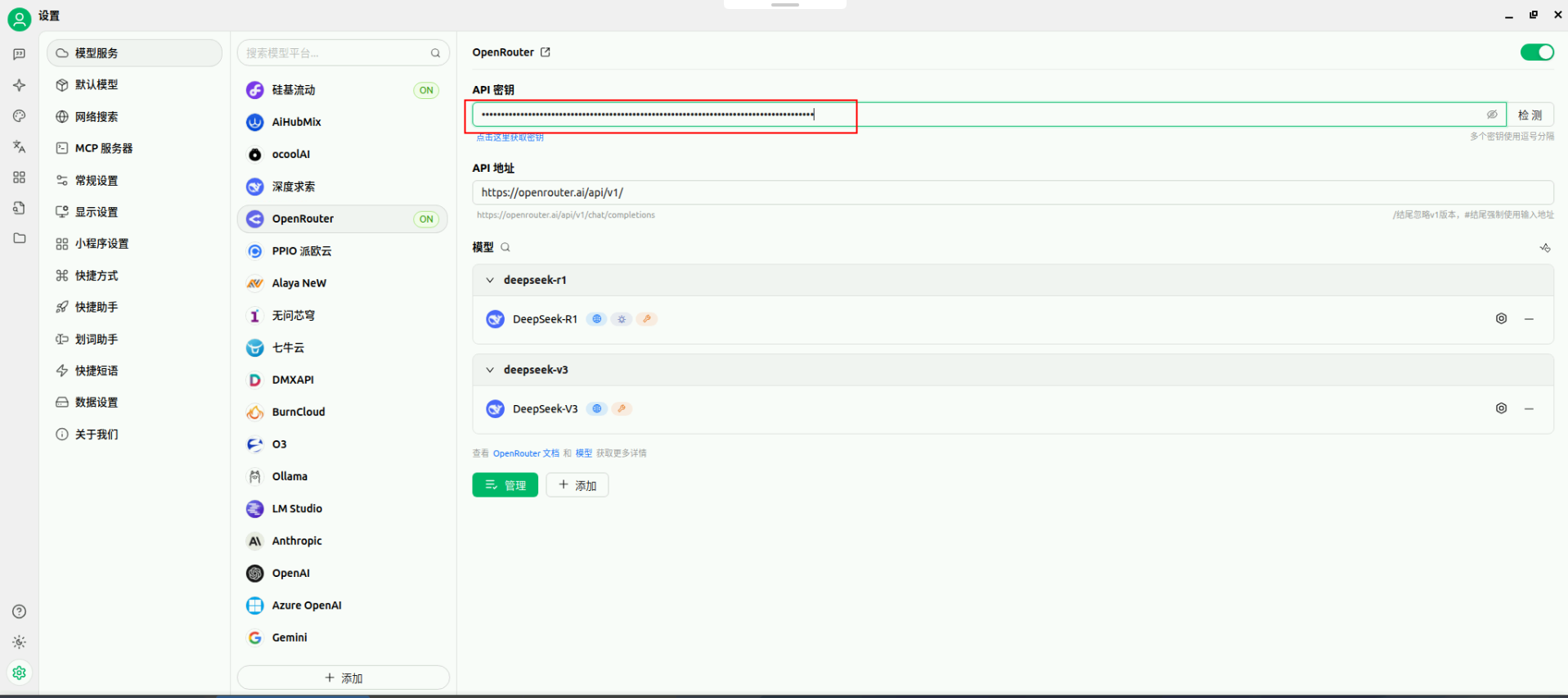The width and height of the screenshot is (1568, 698).
Task: Follow the 点击这里获取密钥 link
Action: point(510,137)
